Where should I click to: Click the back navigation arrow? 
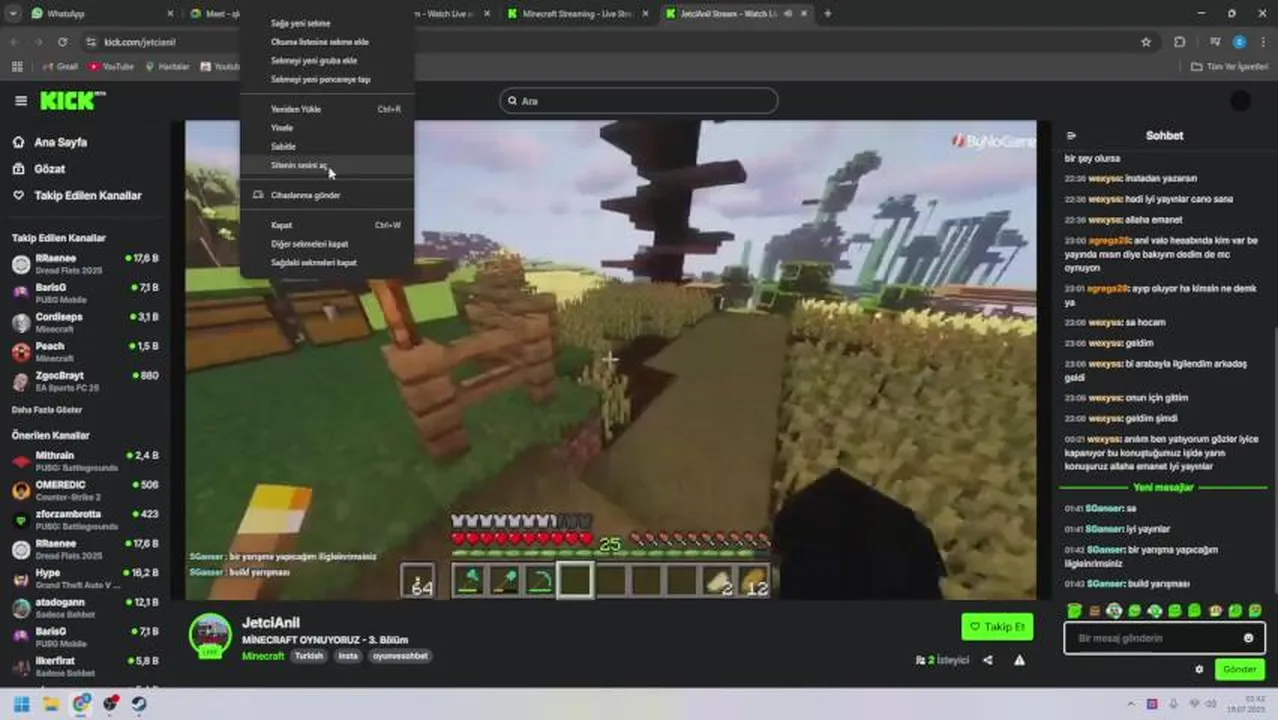(x=14, y=42)
